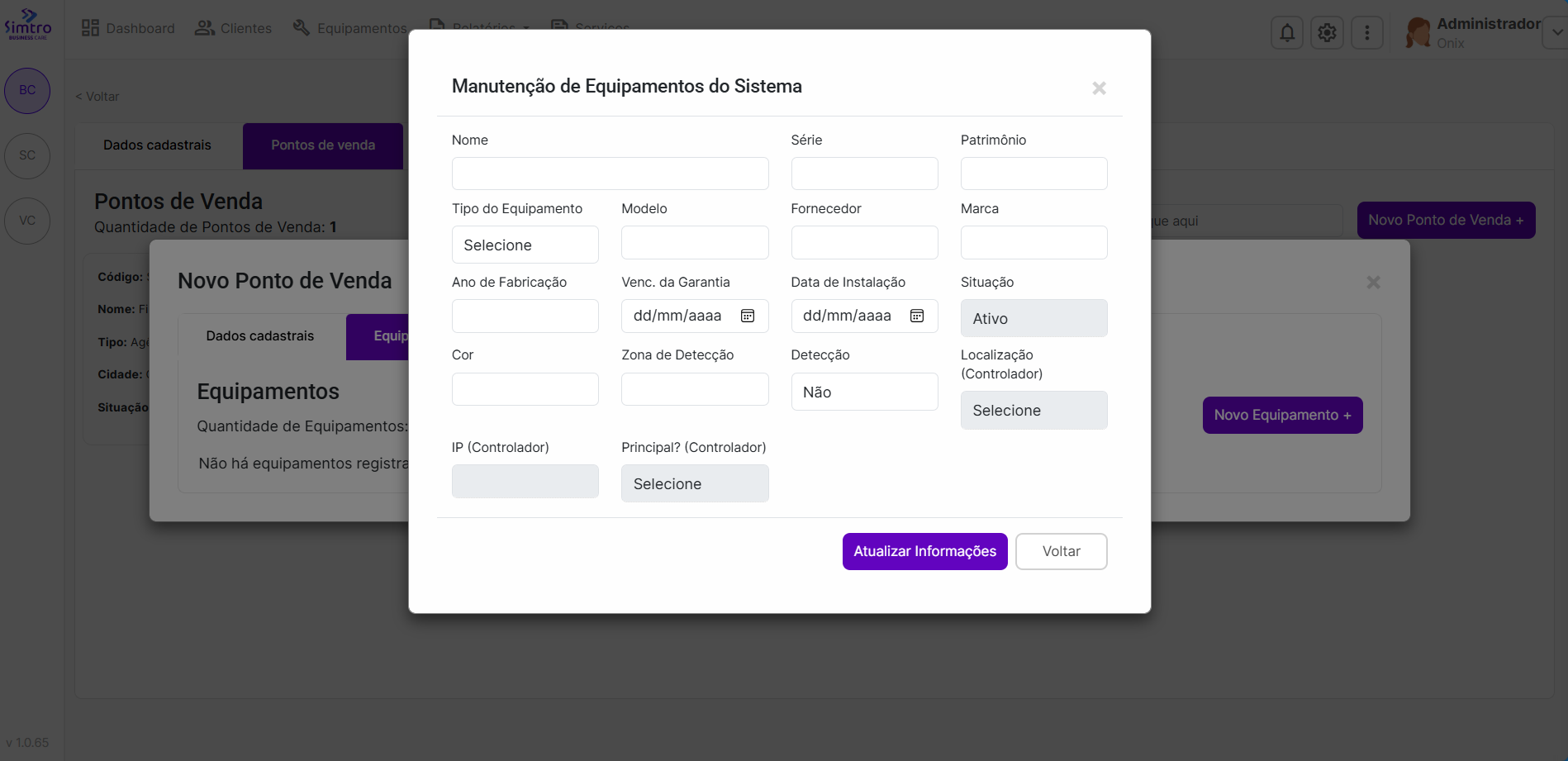Click the Novo Equipamento + button
Screen dimensions: 1568x761
(x=1281, y=416)
